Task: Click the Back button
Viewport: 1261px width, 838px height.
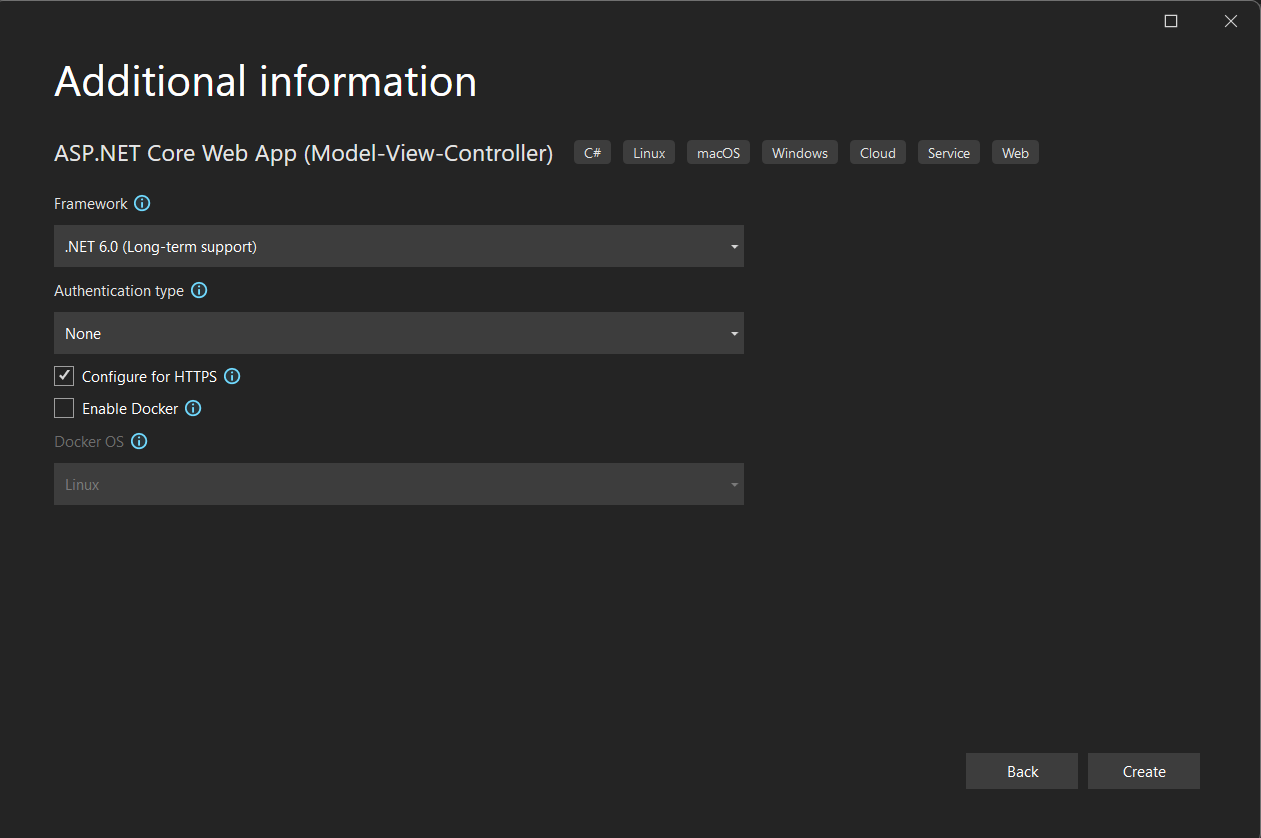Action: tap(1021, 771)
